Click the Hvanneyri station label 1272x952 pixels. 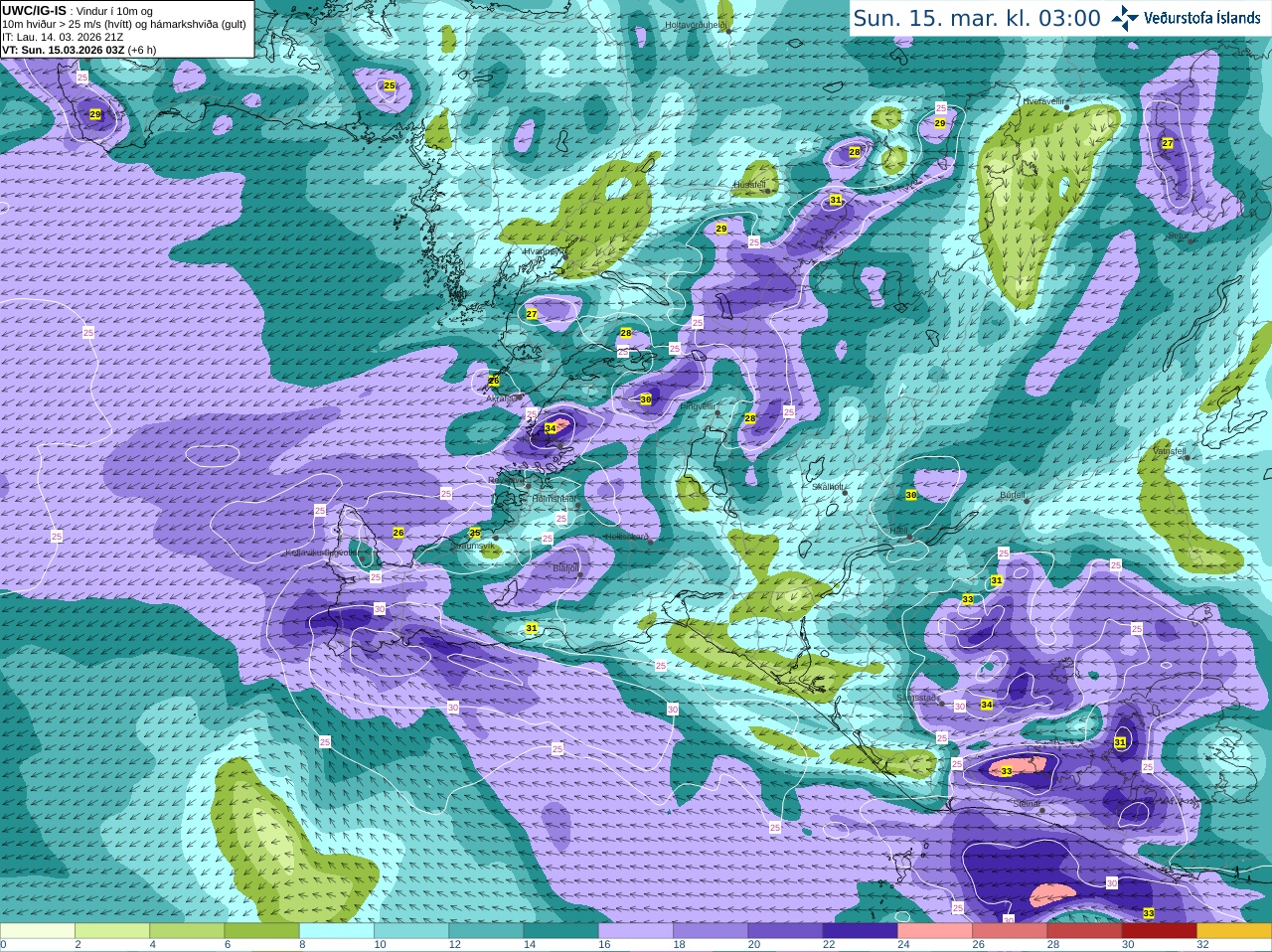[x=543, y=251]
